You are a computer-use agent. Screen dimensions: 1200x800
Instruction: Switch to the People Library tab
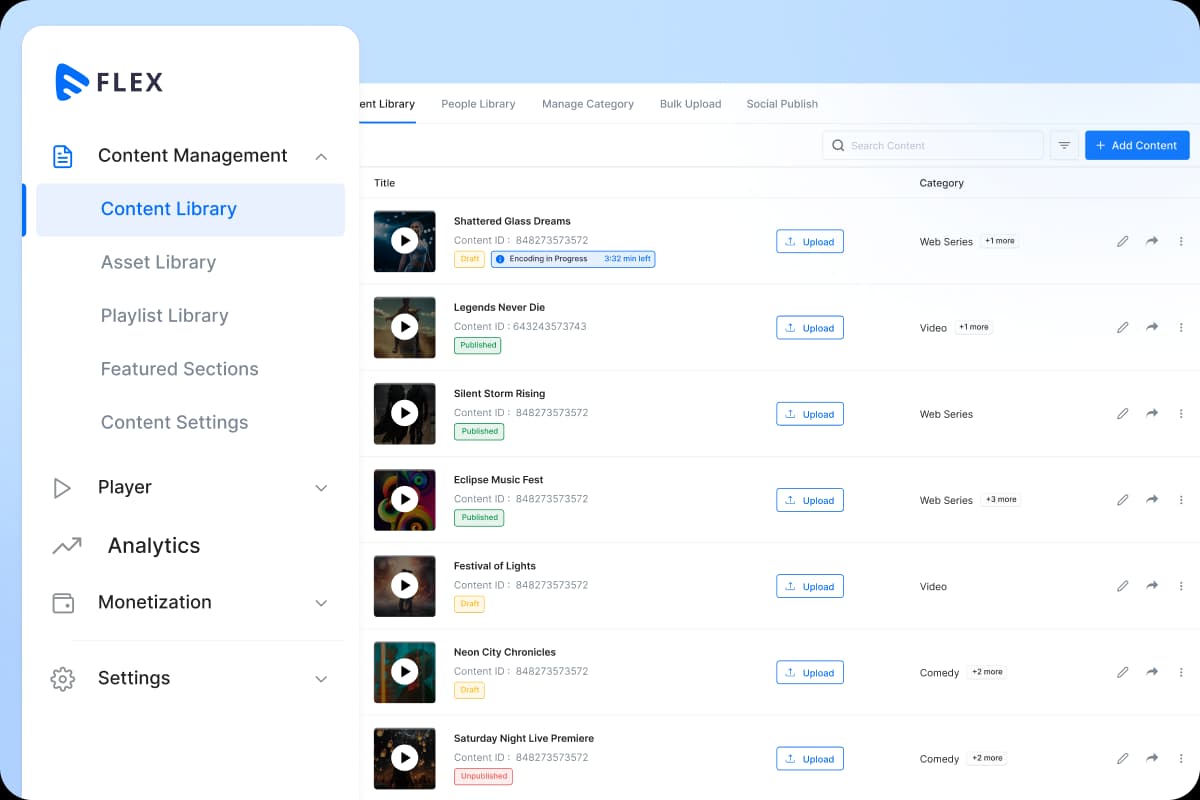[478, 104]
